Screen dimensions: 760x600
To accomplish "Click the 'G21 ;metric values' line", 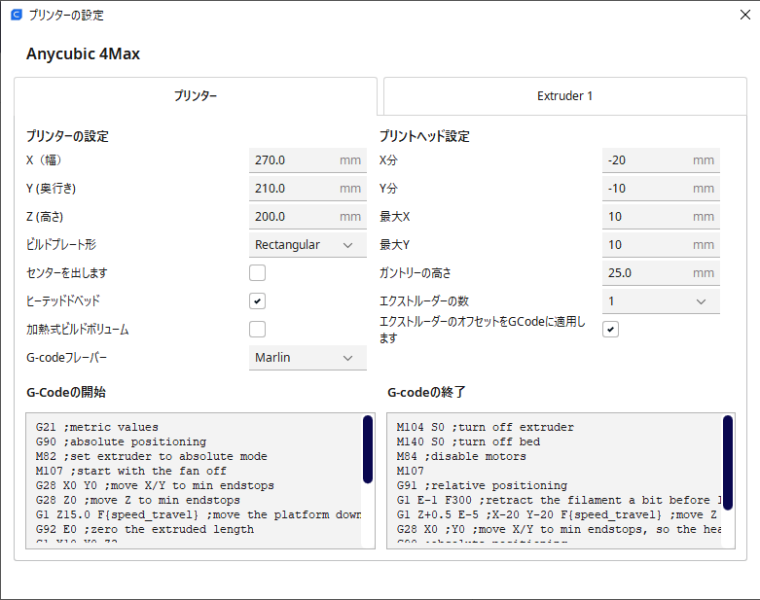I will coord(97,427).
